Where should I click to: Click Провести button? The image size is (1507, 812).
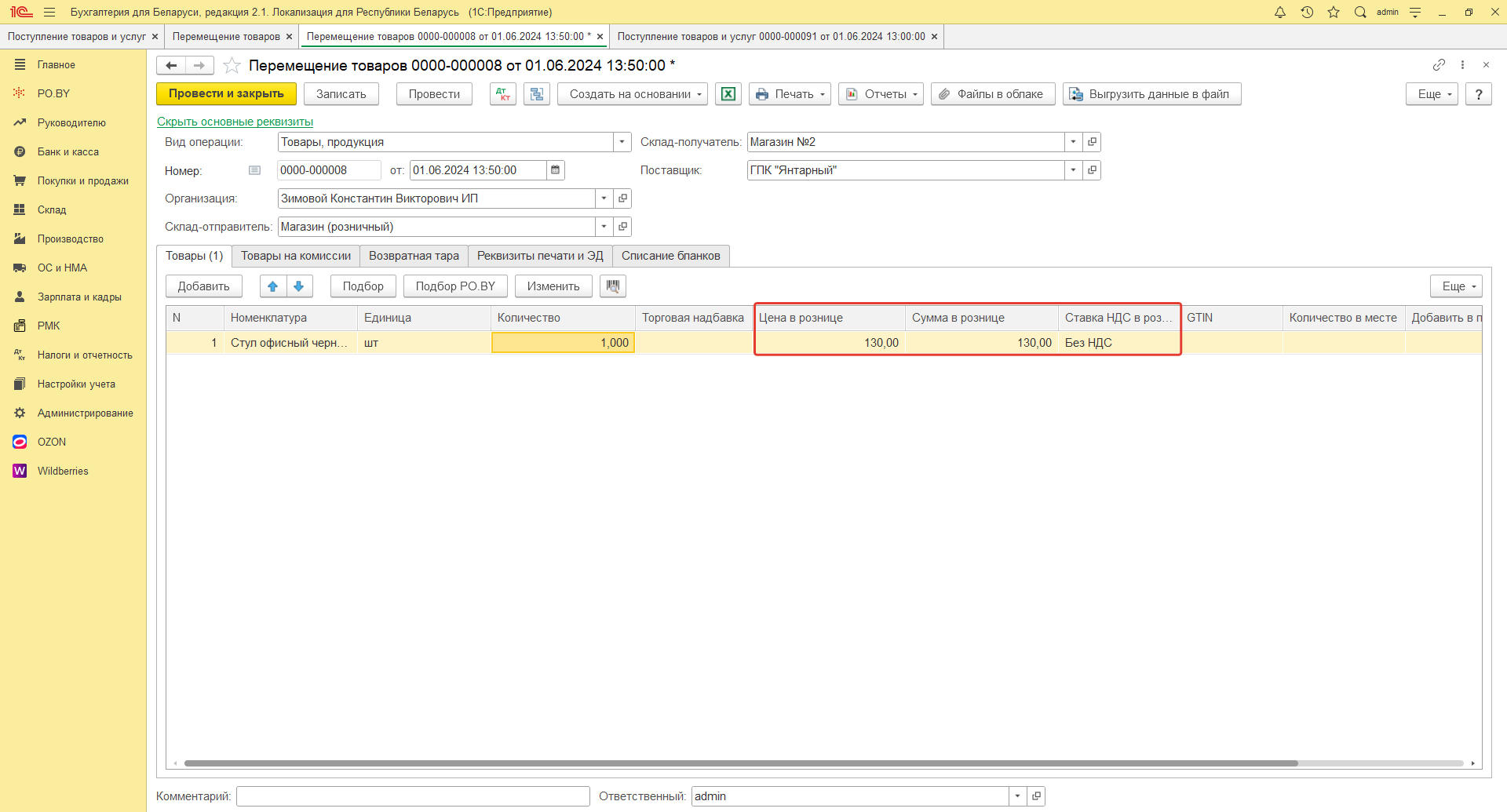pyautogui.click(x=434, y=94)
